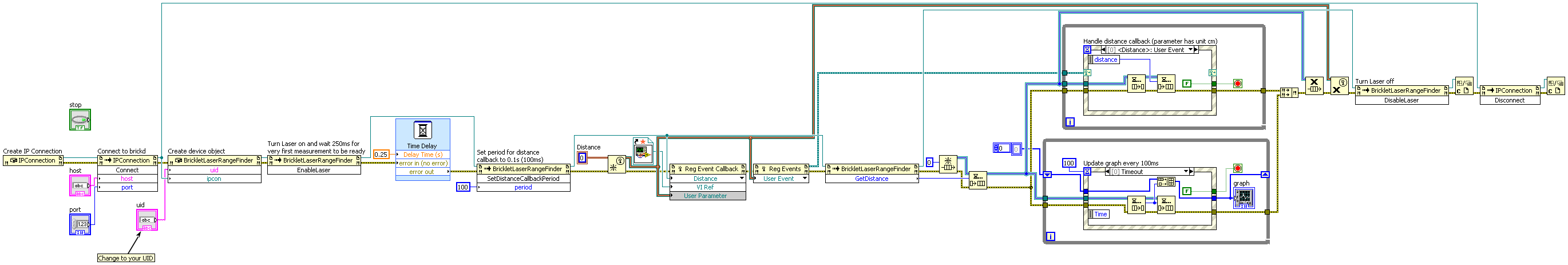Screen dimensions: 1568x265
Task: Click the Release Queue node before Turn Laser off
Action: (1313, 86)
